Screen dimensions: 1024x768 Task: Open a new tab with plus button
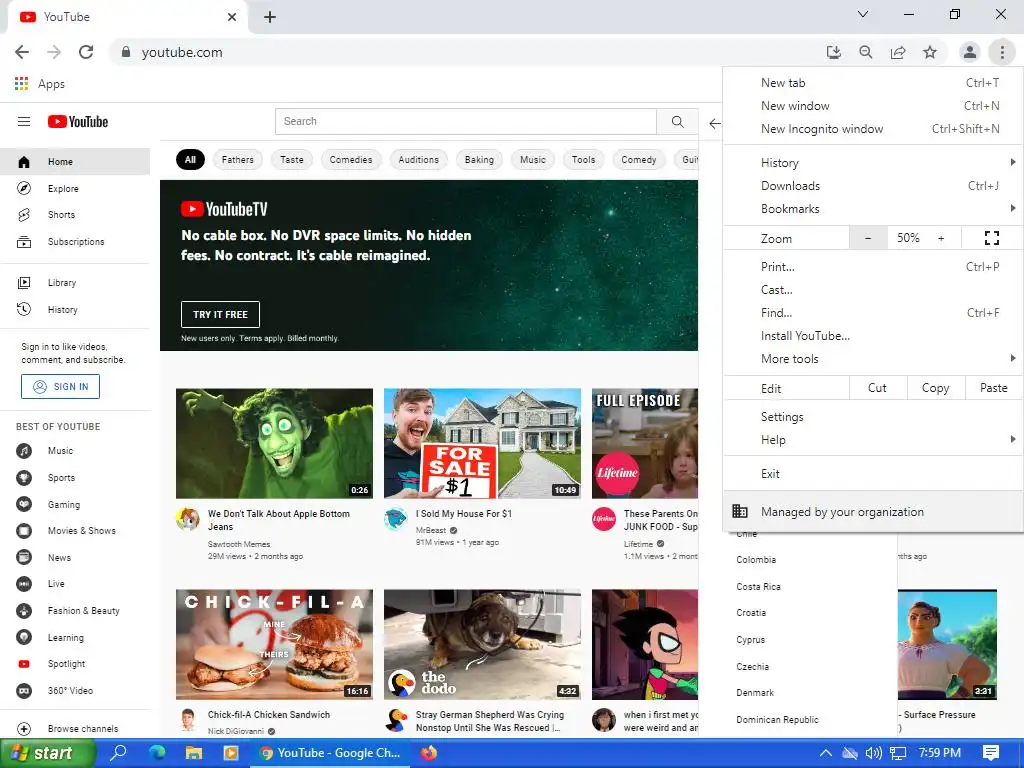270,17
